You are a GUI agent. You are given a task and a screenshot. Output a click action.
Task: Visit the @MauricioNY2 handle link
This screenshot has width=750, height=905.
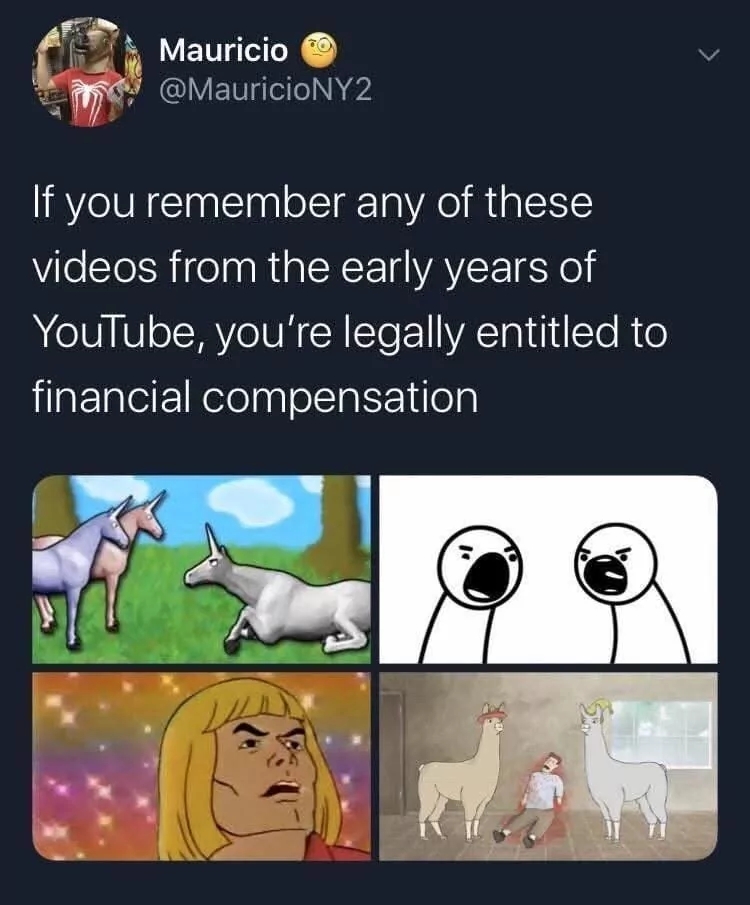266,89
